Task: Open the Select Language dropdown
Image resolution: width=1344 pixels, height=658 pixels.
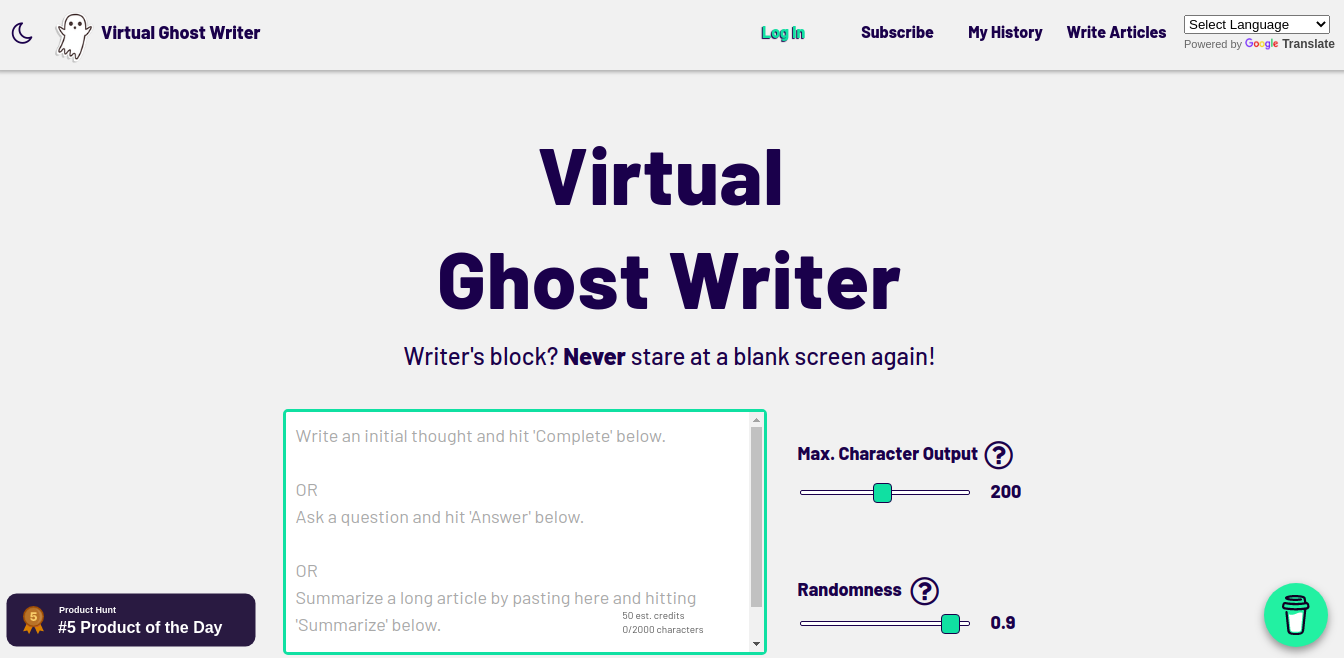Action: click(x=1256, y=24)
